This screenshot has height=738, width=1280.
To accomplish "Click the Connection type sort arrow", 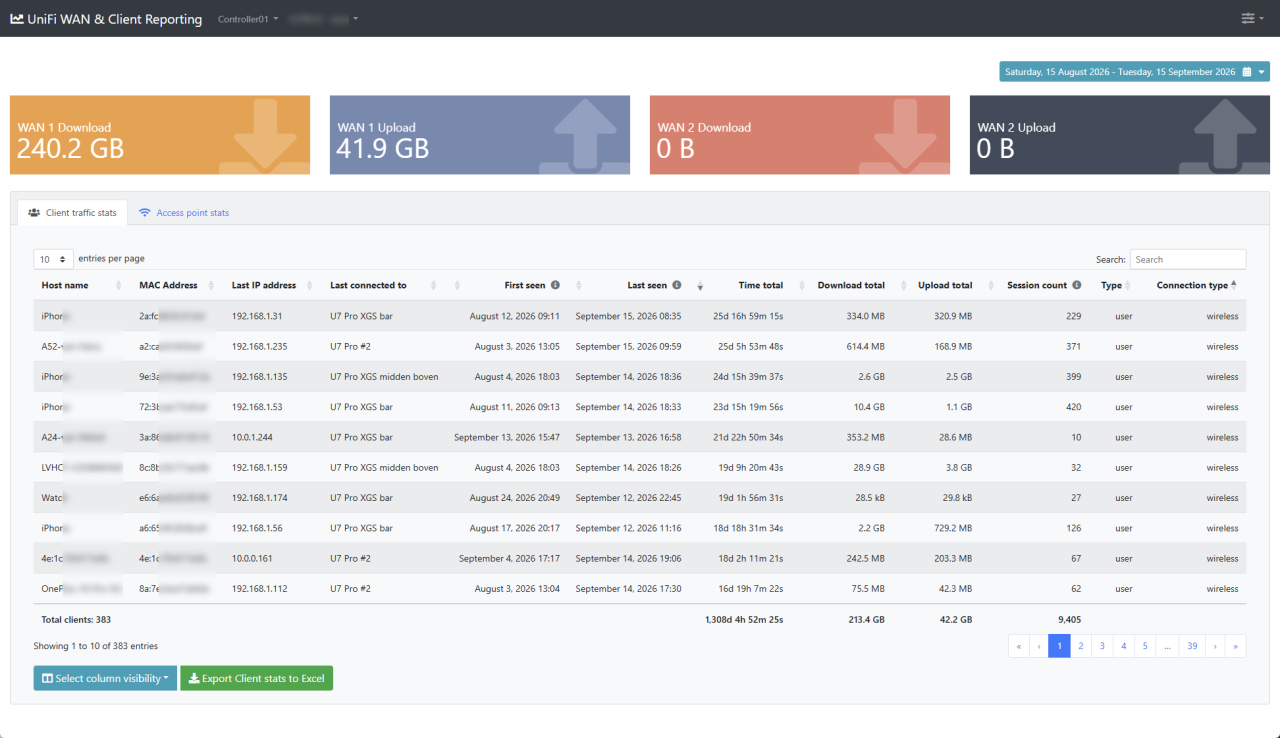I will click(x=1234, y=285).
